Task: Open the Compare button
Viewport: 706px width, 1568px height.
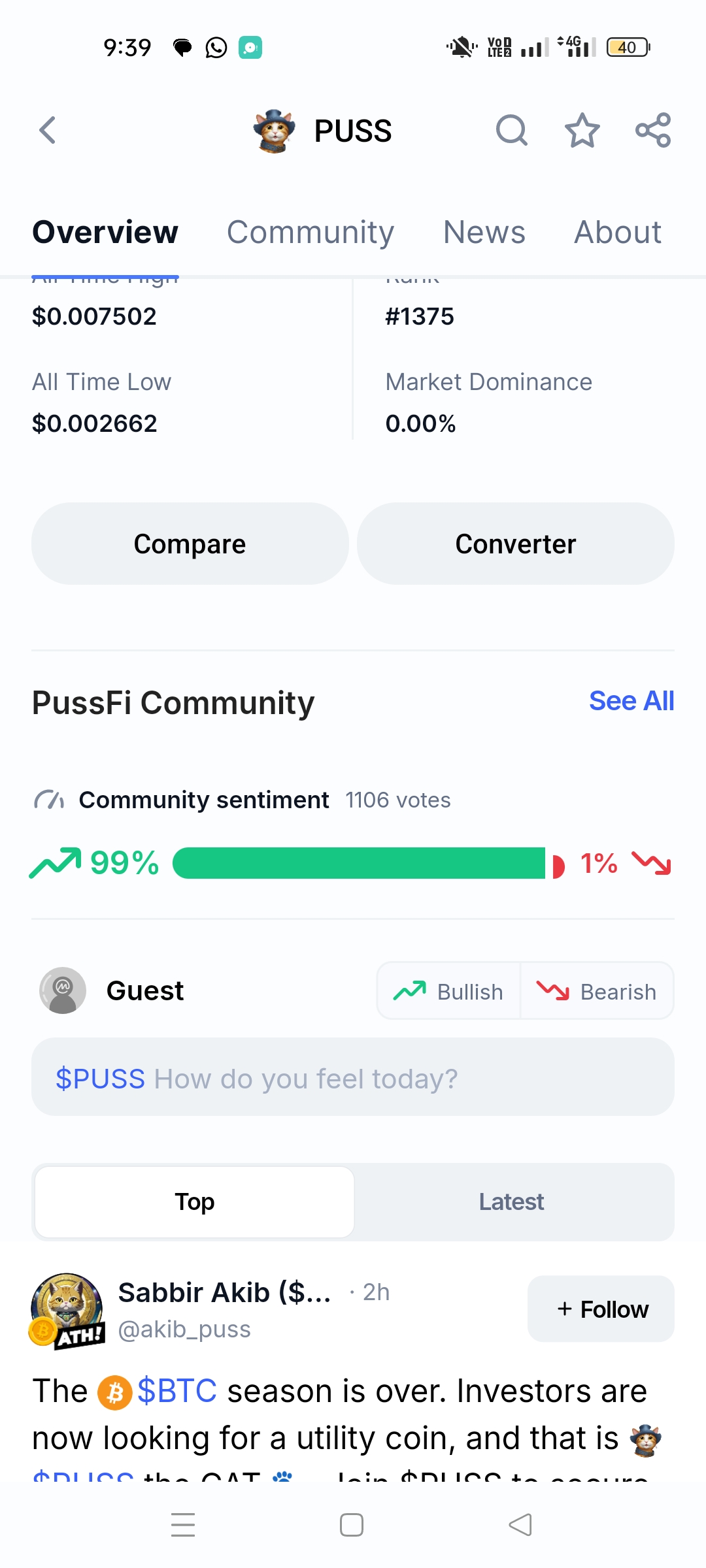Action: click(x=190, y=544)
